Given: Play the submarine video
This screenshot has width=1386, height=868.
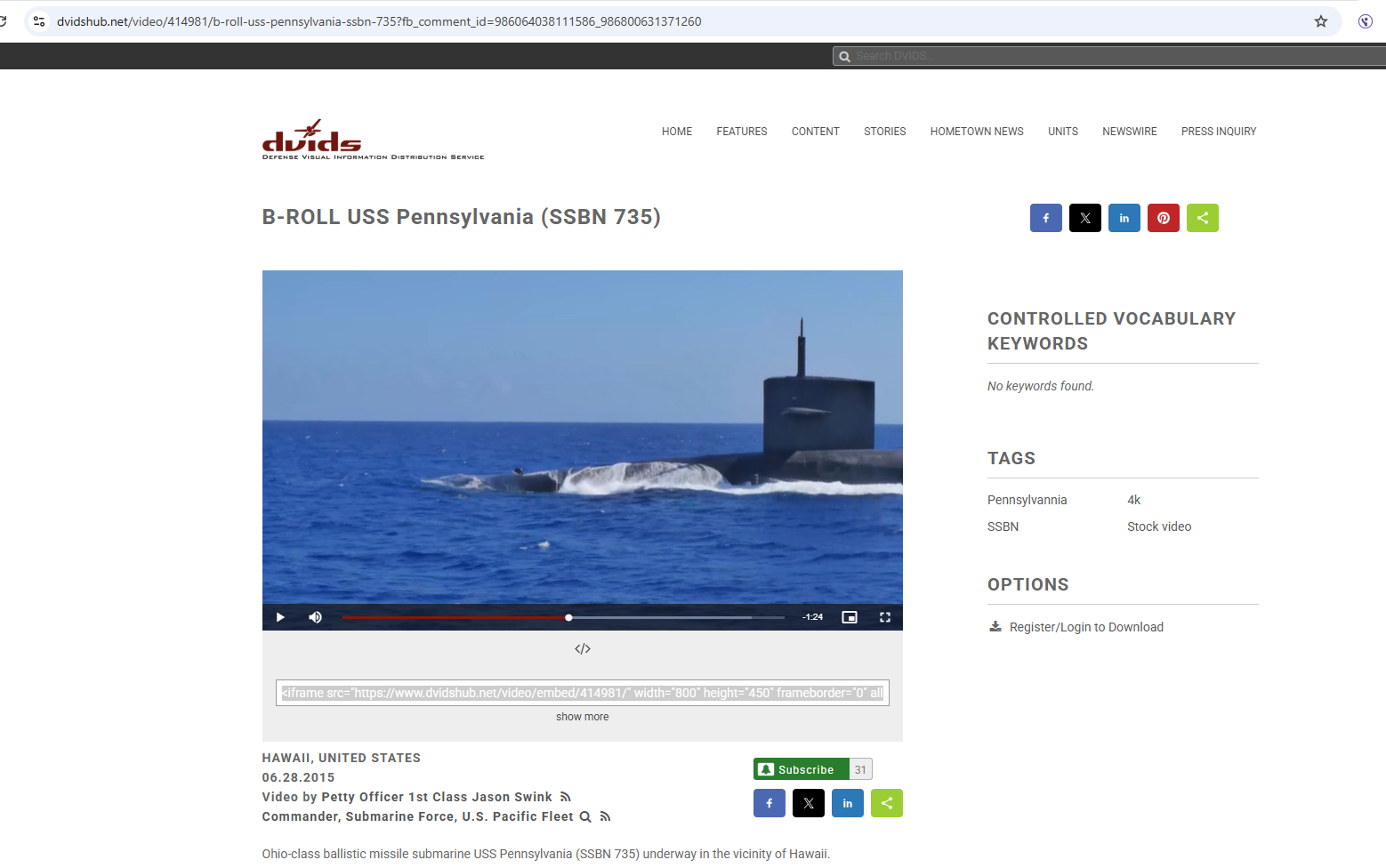Looking at the screenshot, I should coord(280,617).
